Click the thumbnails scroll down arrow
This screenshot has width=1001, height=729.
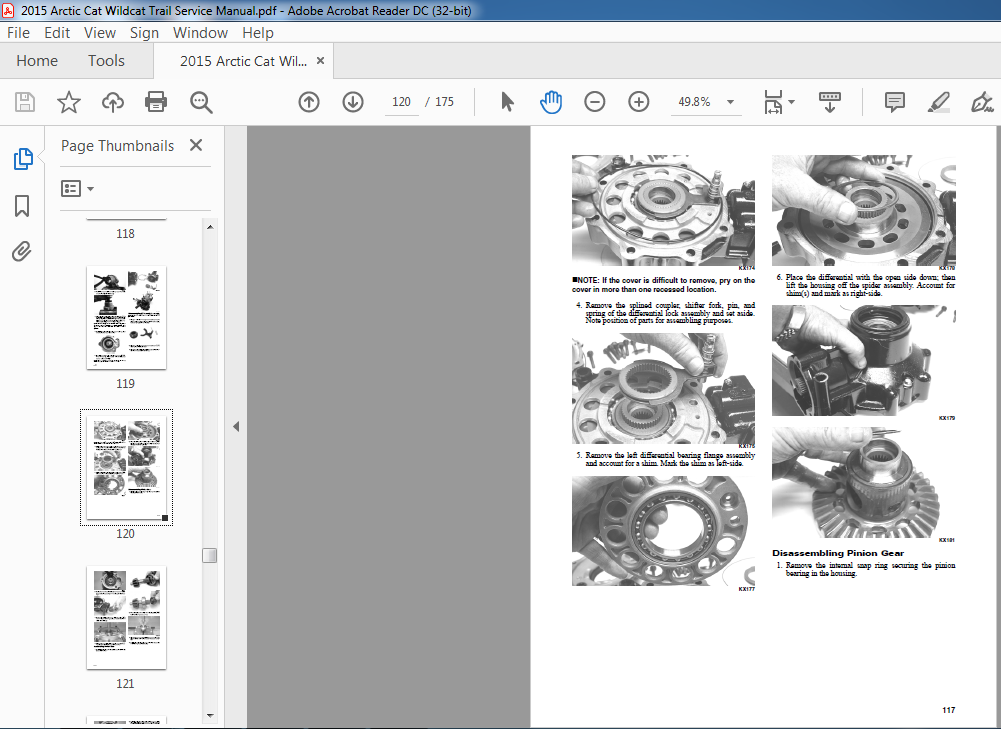click(210, 716)
